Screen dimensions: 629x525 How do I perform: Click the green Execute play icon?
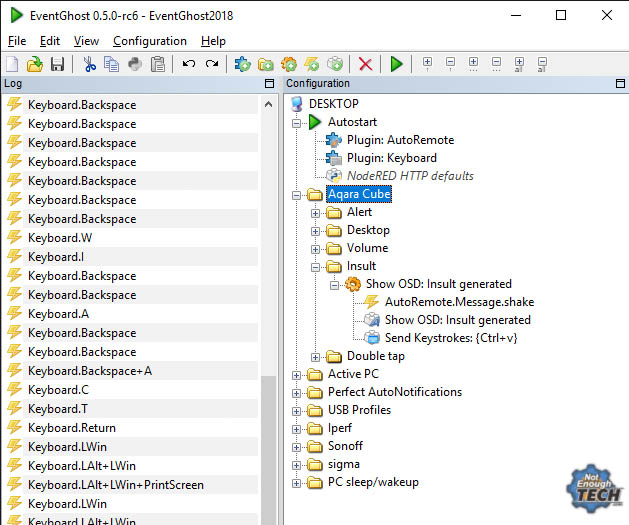pos(397,64)
